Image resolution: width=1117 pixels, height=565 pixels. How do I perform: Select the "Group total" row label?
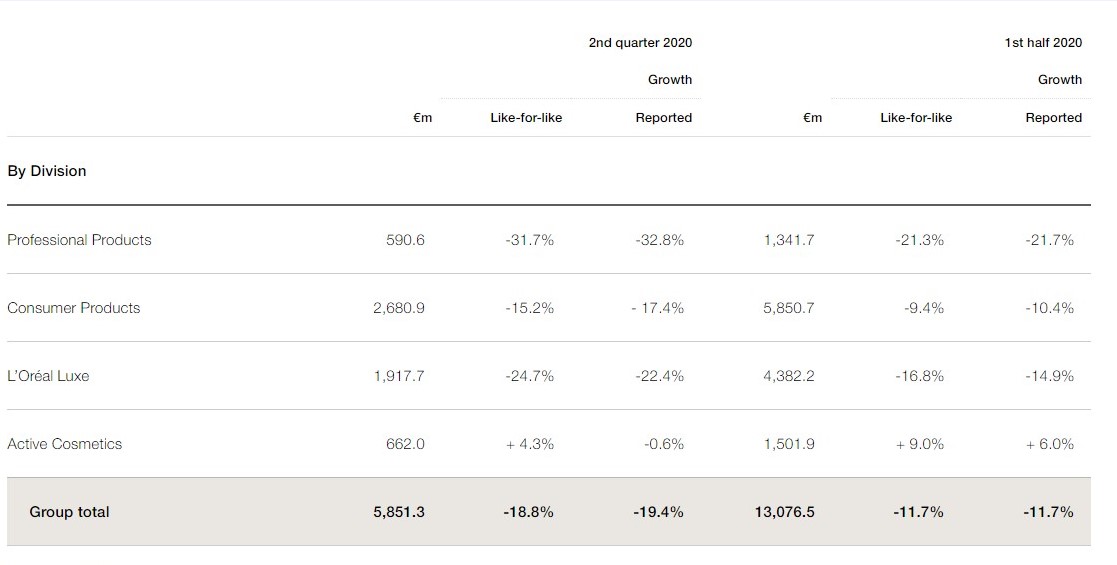[x=69, y=512]
